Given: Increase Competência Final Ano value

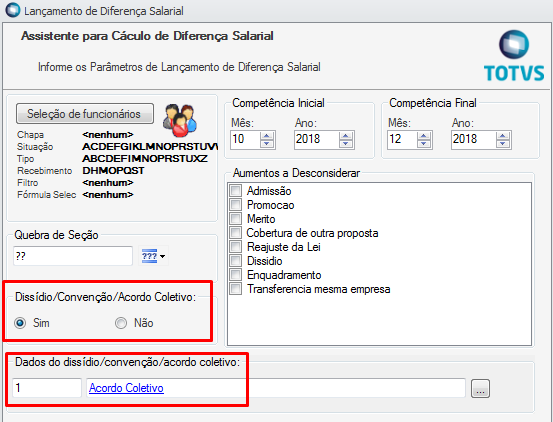Looking at the screenshot, I should [503, 136].
